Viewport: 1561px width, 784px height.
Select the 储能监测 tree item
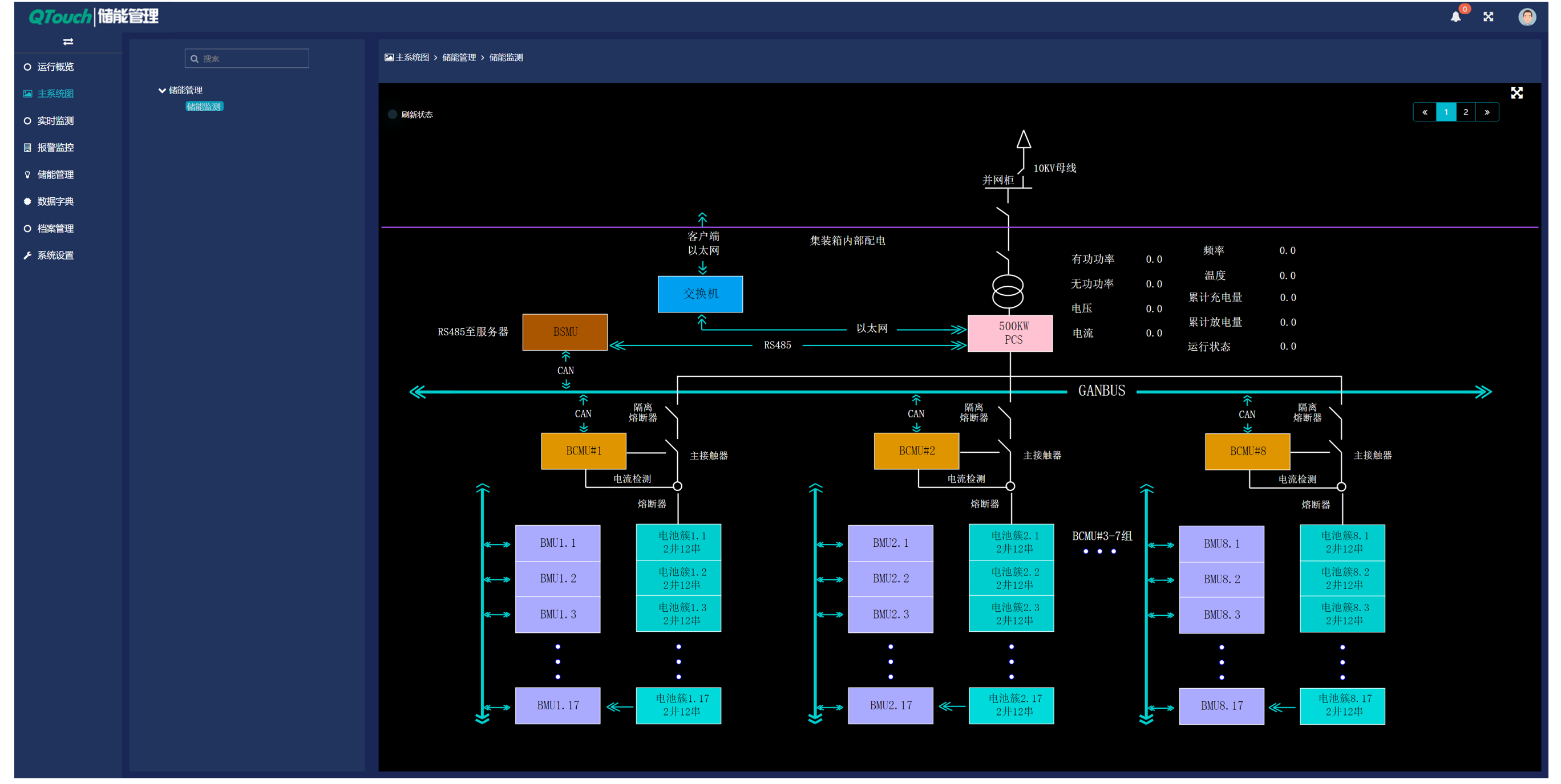[x=204, y=107]
